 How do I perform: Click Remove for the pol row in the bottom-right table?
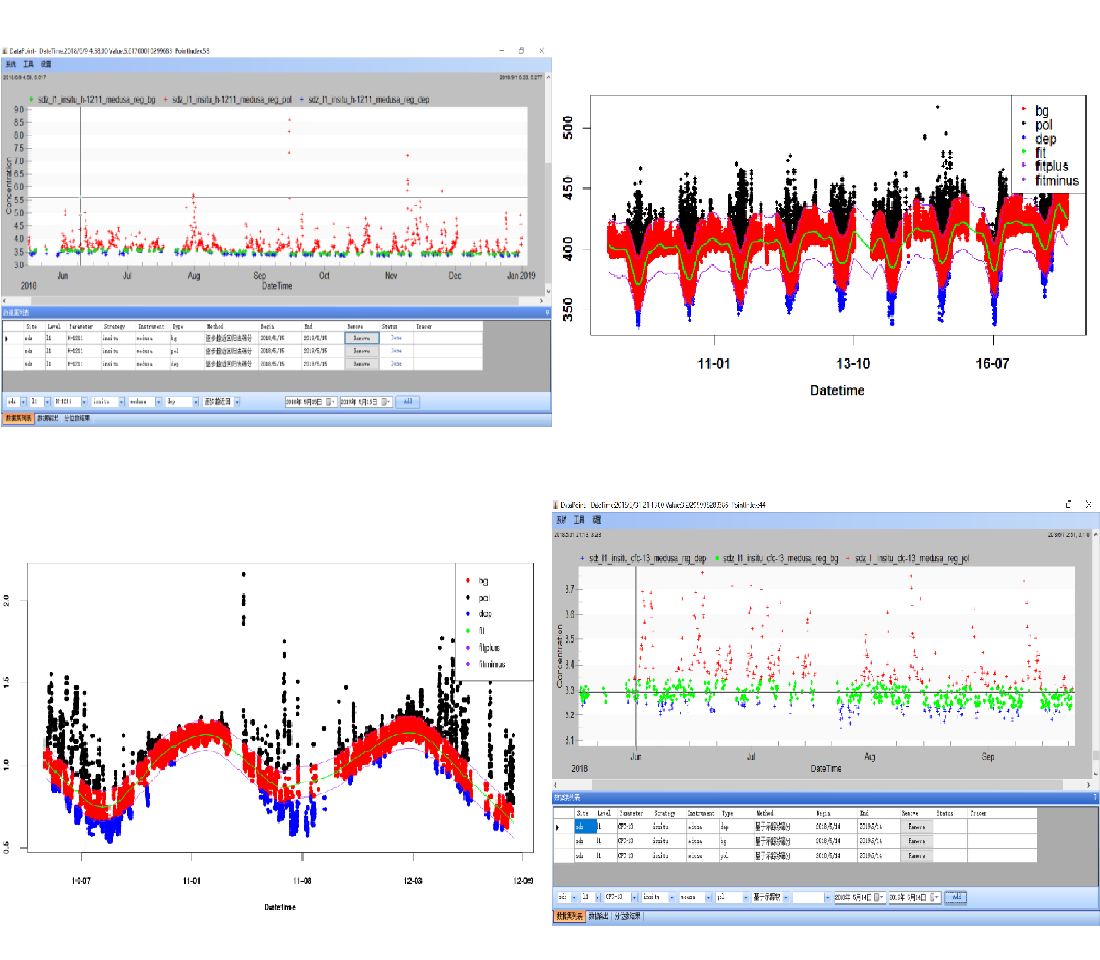916,857
